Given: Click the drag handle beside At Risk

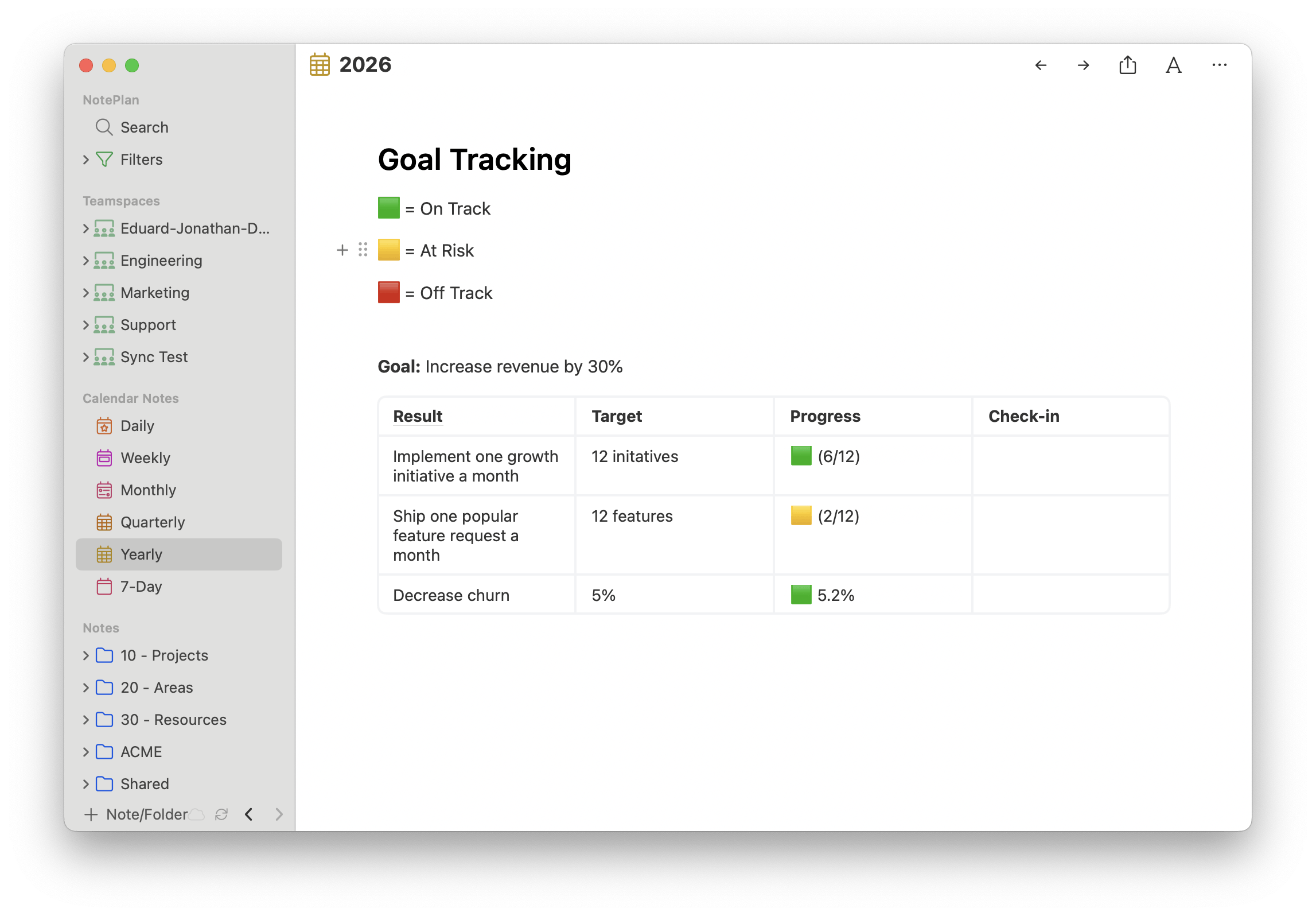Looking at the screenshot, I should click(363, 250).
